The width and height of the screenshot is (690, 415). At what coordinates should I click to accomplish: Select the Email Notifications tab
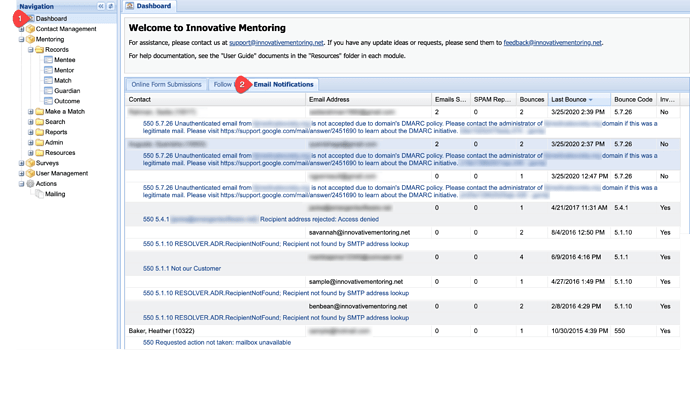click(x=283, y=84)
